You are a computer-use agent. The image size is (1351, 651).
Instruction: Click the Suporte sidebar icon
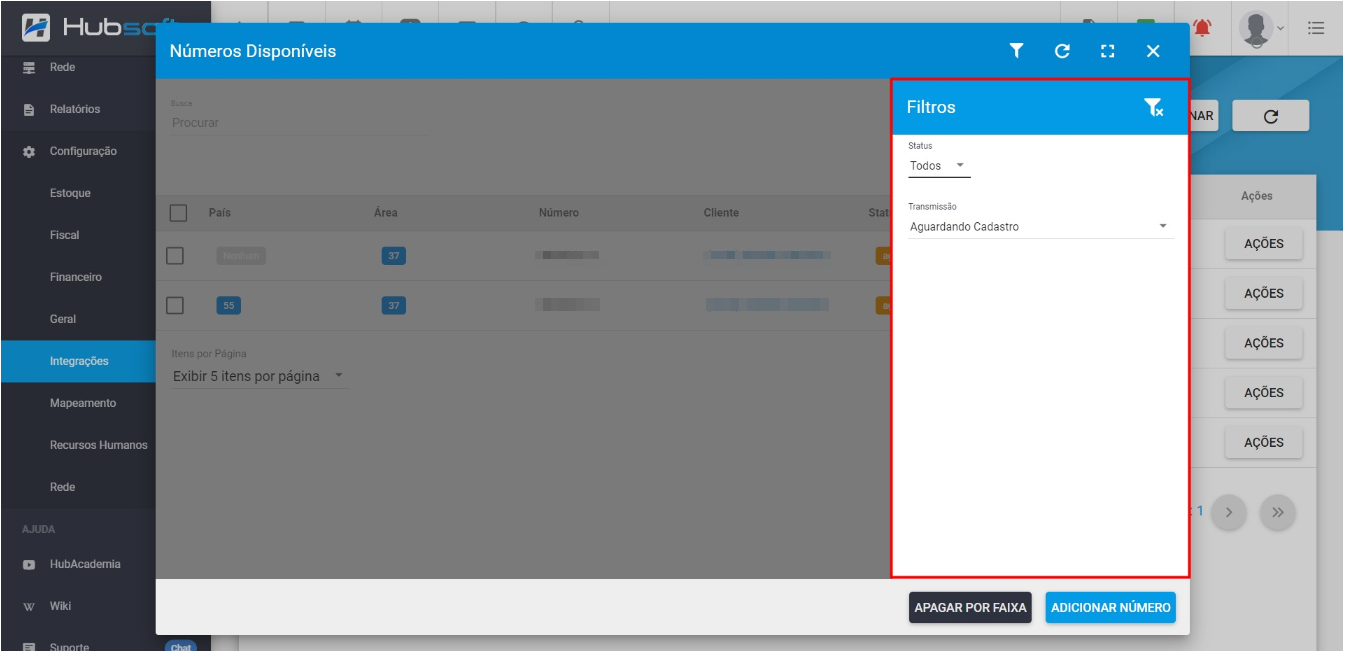[29, 647]
